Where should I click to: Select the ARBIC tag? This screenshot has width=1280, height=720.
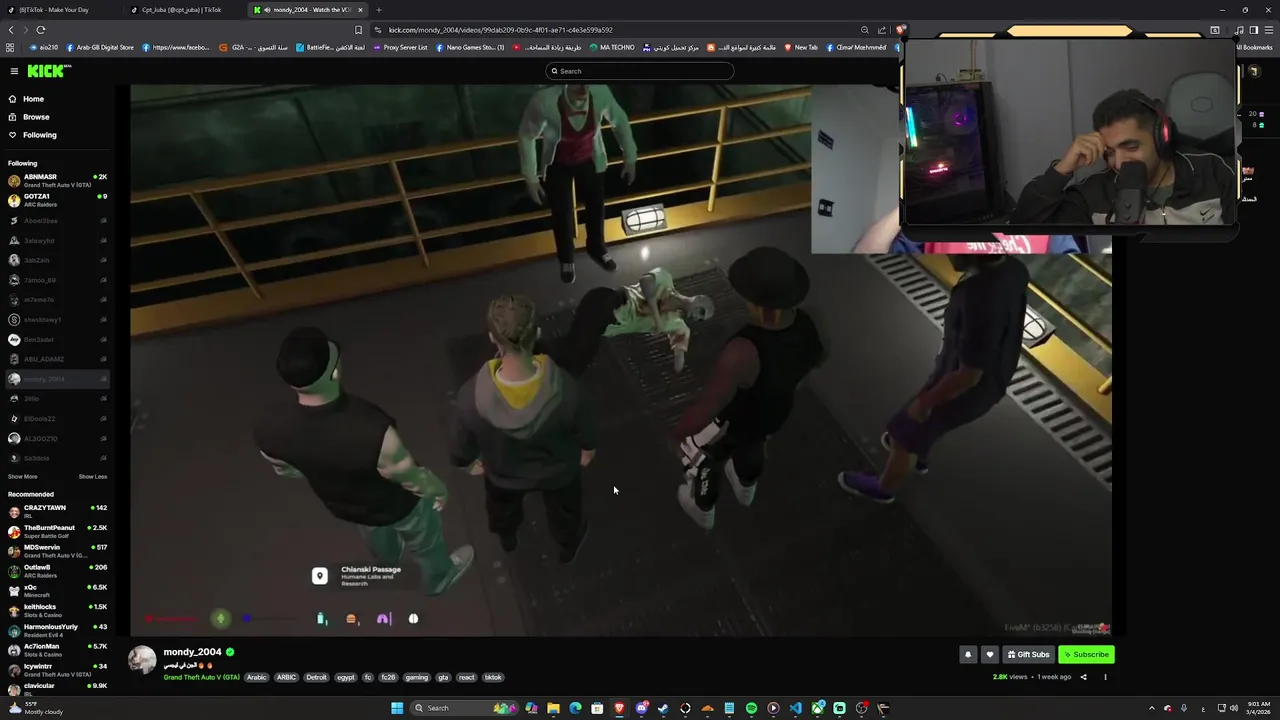(x=287, y=677)
